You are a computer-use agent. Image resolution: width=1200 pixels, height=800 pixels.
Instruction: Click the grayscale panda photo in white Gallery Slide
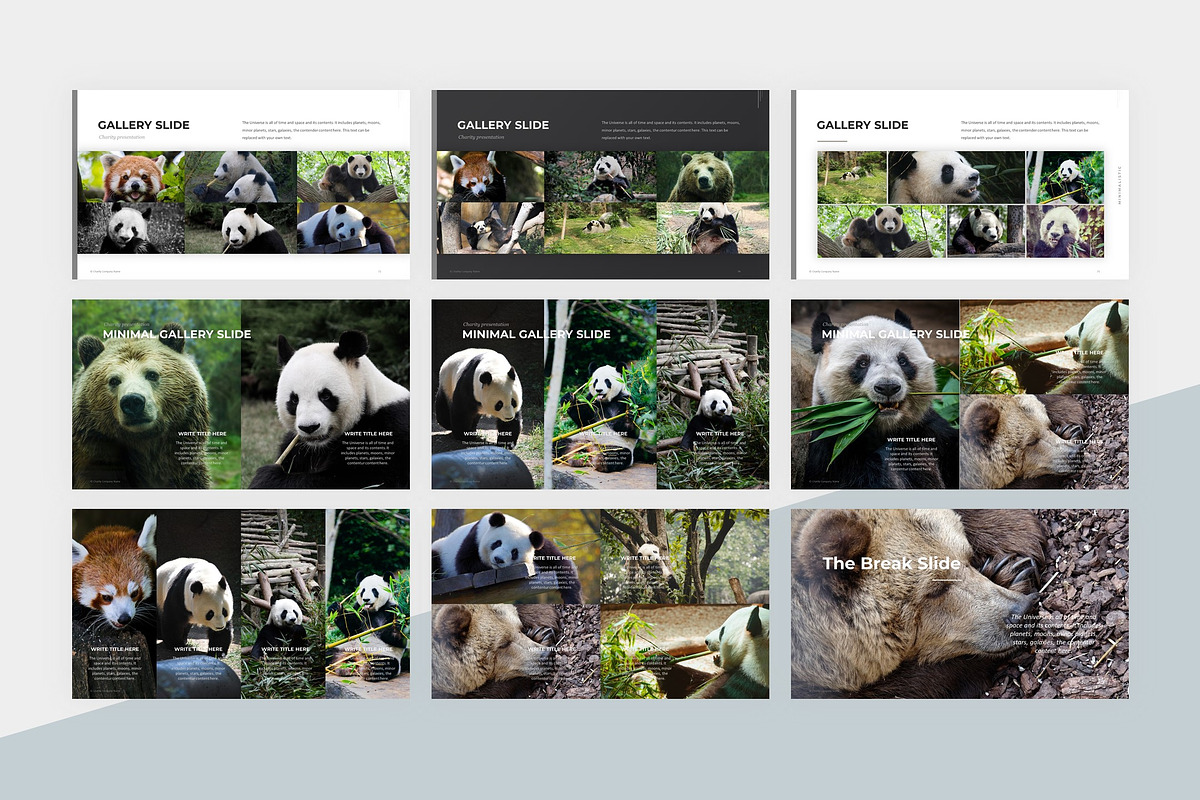click(x=131, y=228)
